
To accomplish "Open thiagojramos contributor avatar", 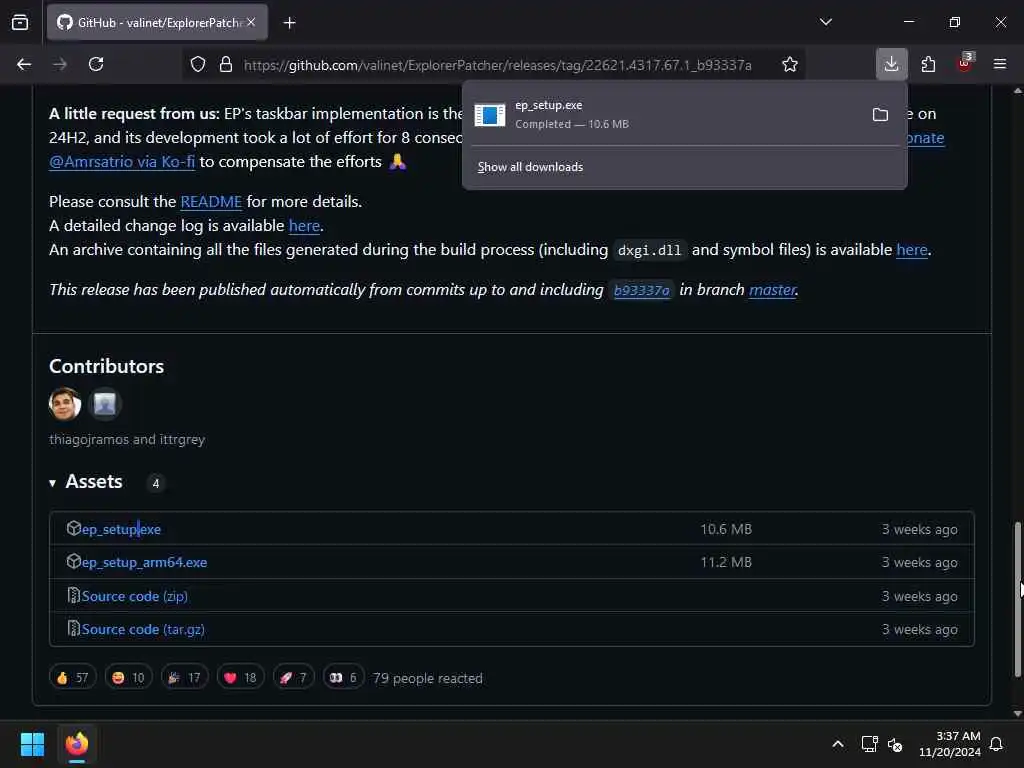I will (65, 404).
